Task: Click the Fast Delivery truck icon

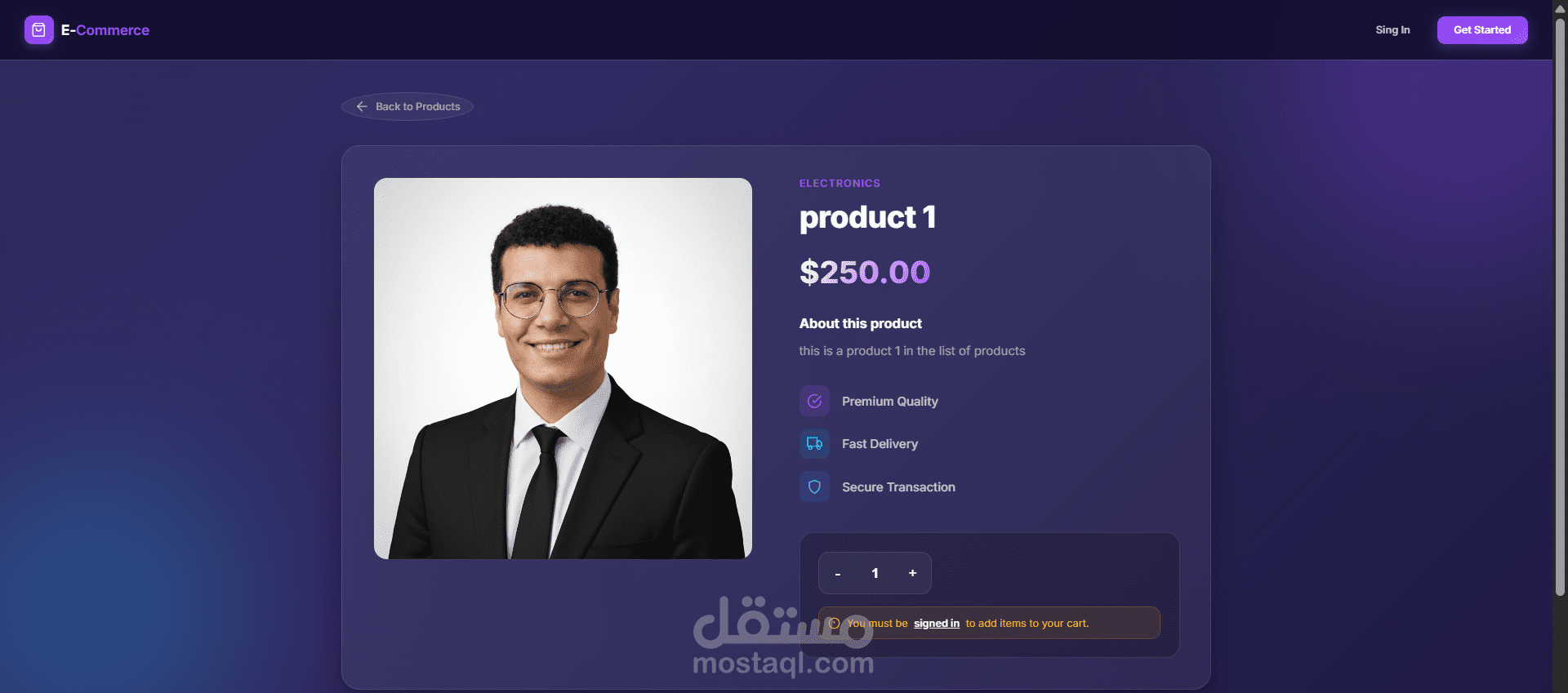Action: (814, 444)
